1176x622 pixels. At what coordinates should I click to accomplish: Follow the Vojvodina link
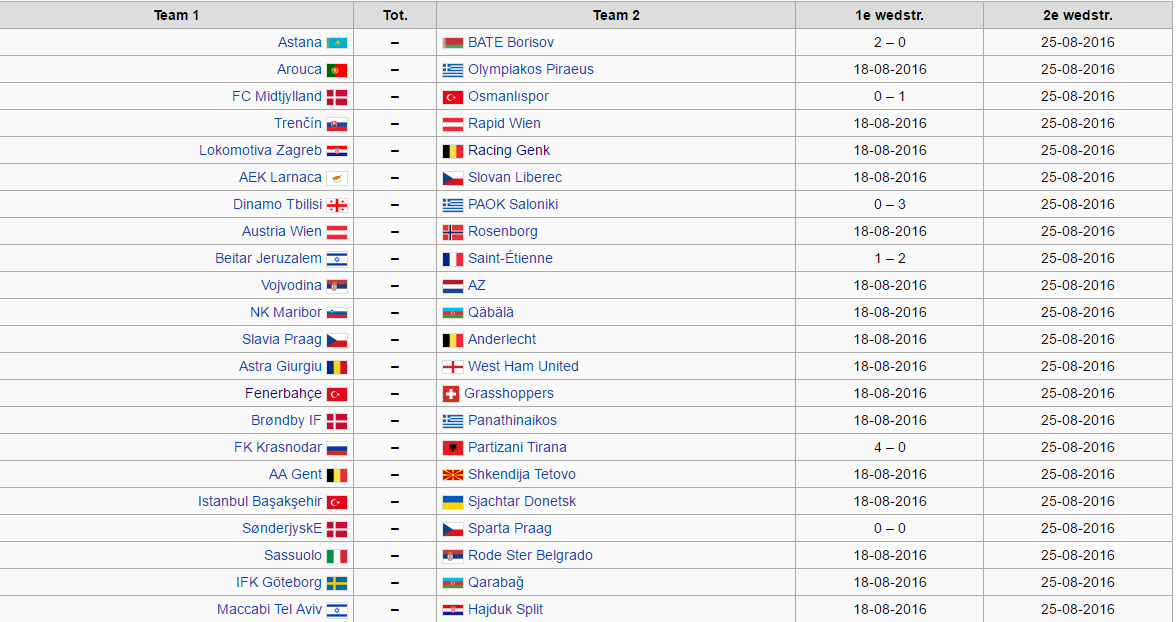291,286
